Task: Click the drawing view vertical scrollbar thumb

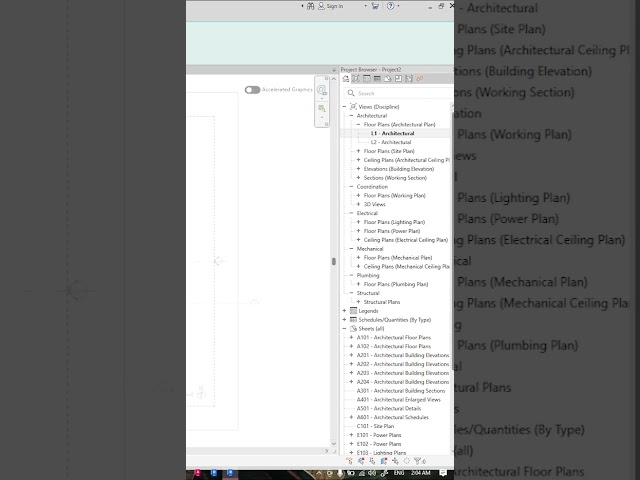Action: click(334, 261)
